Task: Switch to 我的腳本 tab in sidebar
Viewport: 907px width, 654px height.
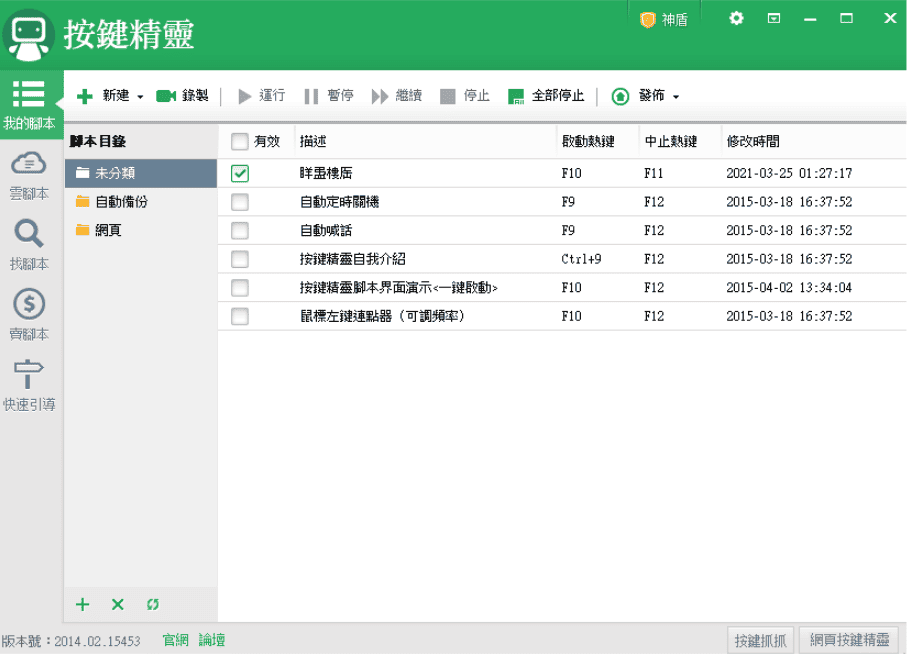Action: (29, 105)
